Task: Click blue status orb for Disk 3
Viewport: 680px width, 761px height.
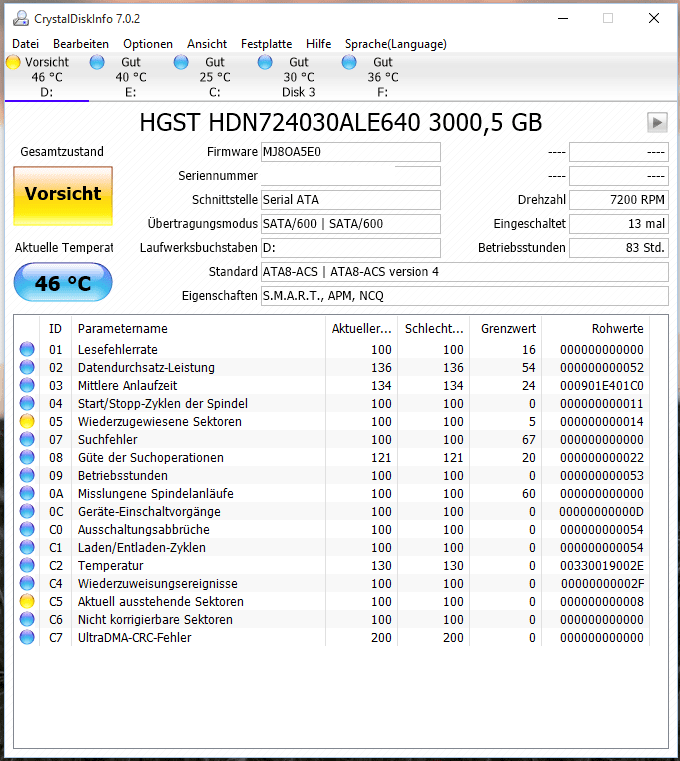Action: tap(265, 62)
